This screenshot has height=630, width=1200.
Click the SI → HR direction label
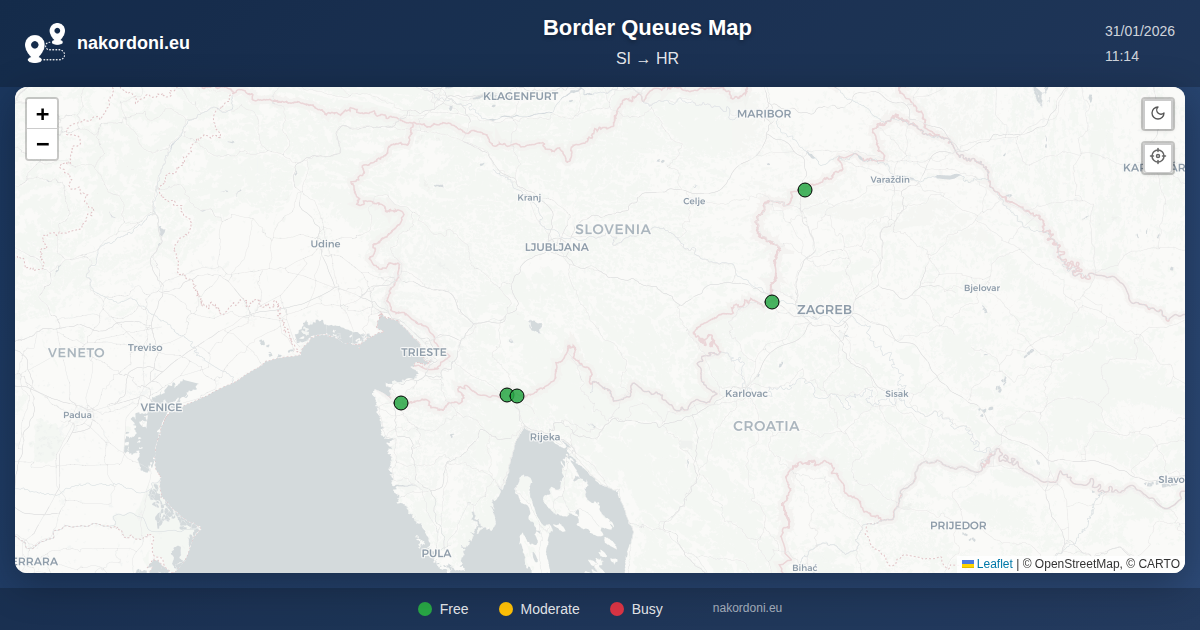tap(647, 59)
